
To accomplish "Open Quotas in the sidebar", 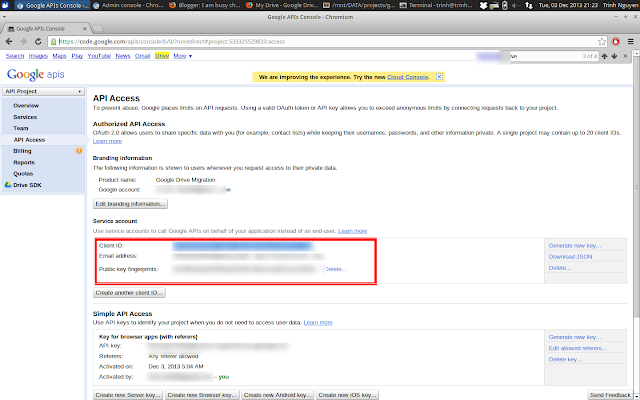I will (23, 173).
